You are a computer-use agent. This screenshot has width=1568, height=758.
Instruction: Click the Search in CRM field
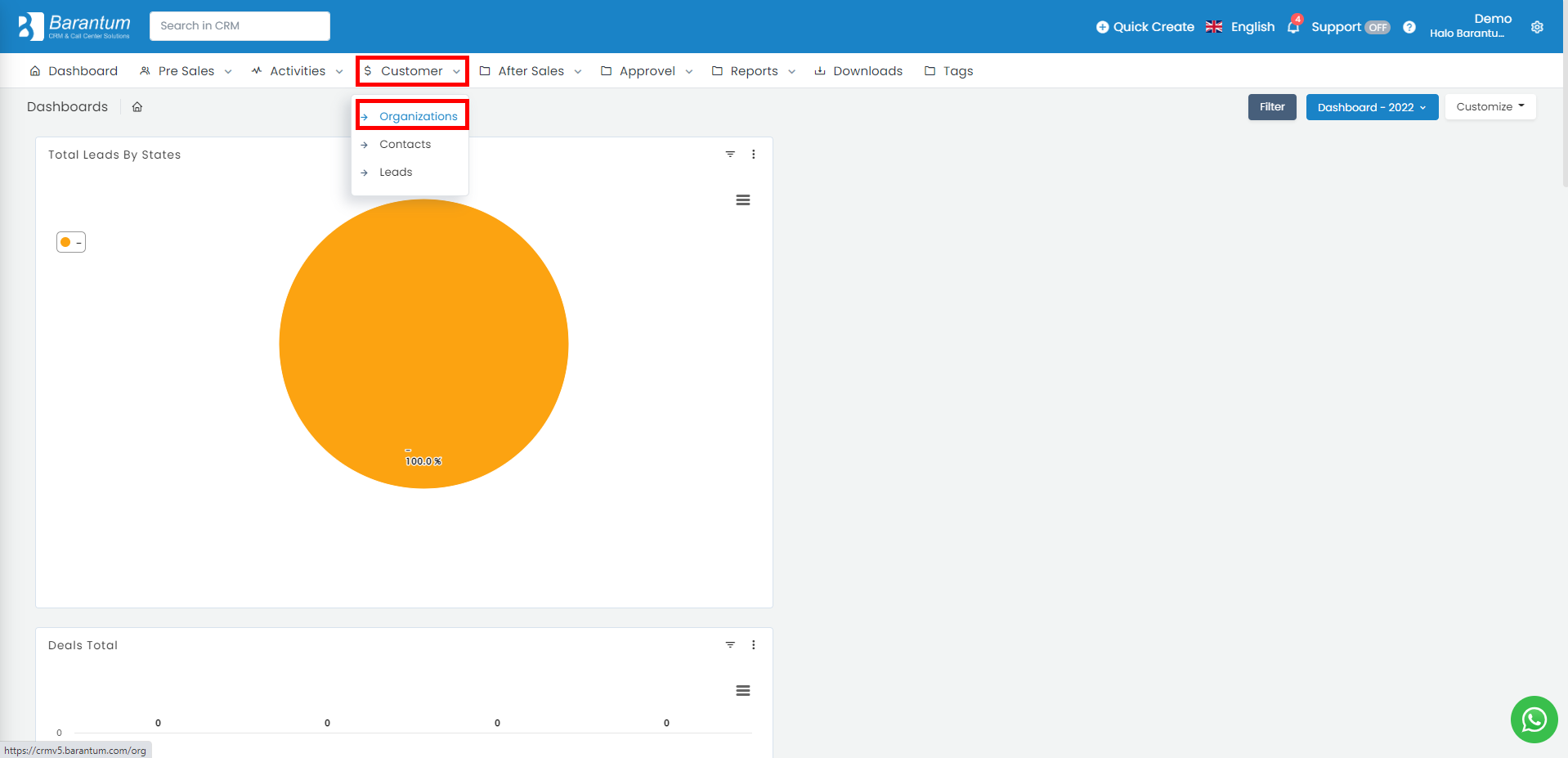(x=240, y=26)
